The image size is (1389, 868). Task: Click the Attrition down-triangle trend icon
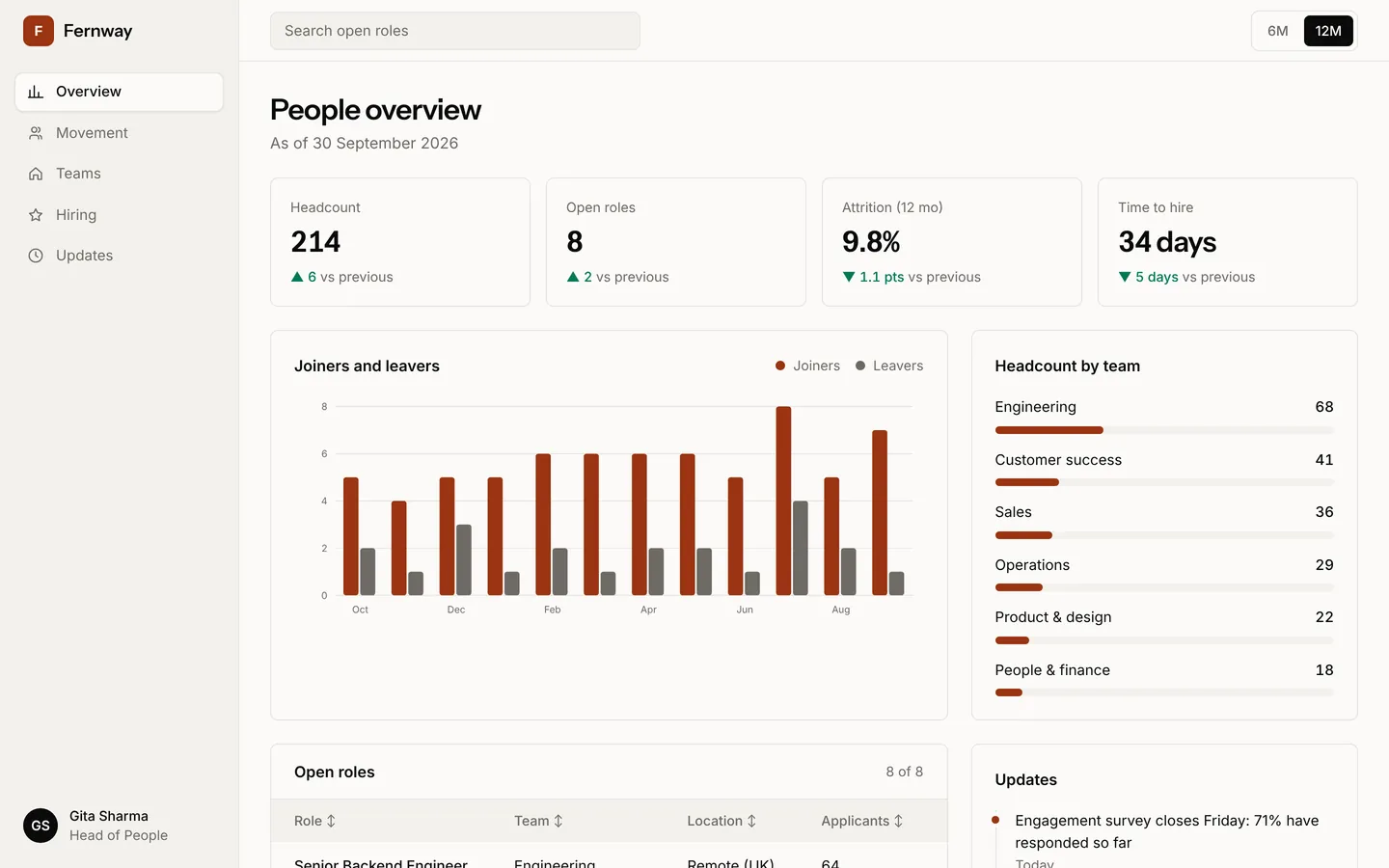(x=849, y=277)
